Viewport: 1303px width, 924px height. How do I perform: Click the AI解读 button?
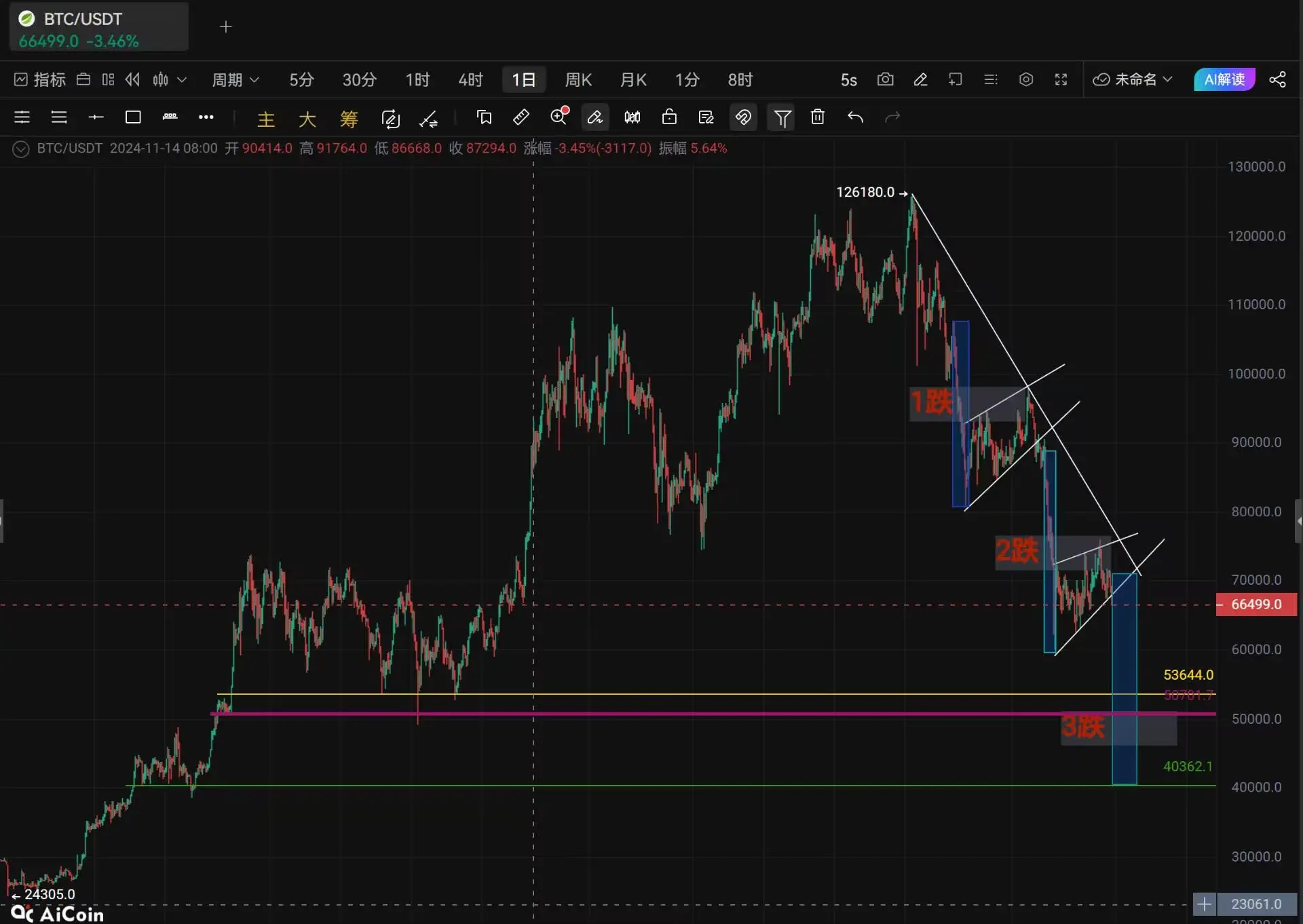(x=1224, y=79)
